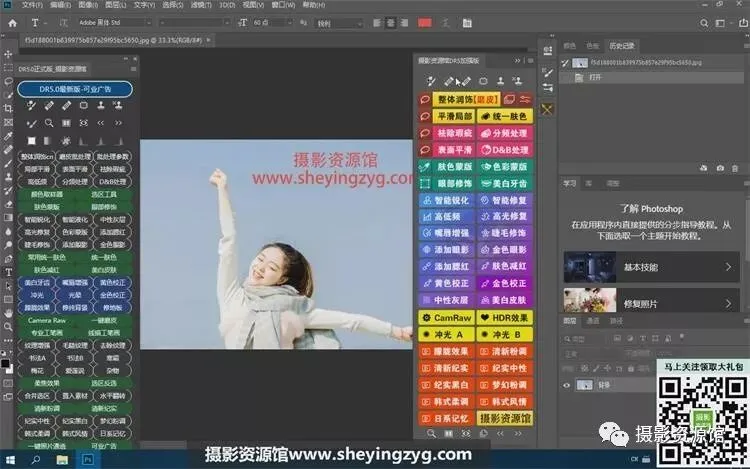750x469 pixels.
Task: Click the layer thumbnail in Layers panel
Action: (585, 385)
